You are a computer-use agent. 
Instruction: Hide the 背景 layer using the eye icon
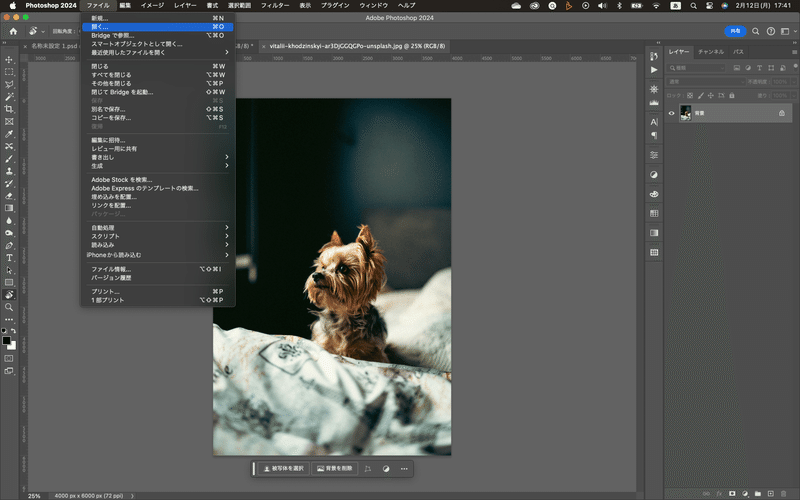coord(671,113)
